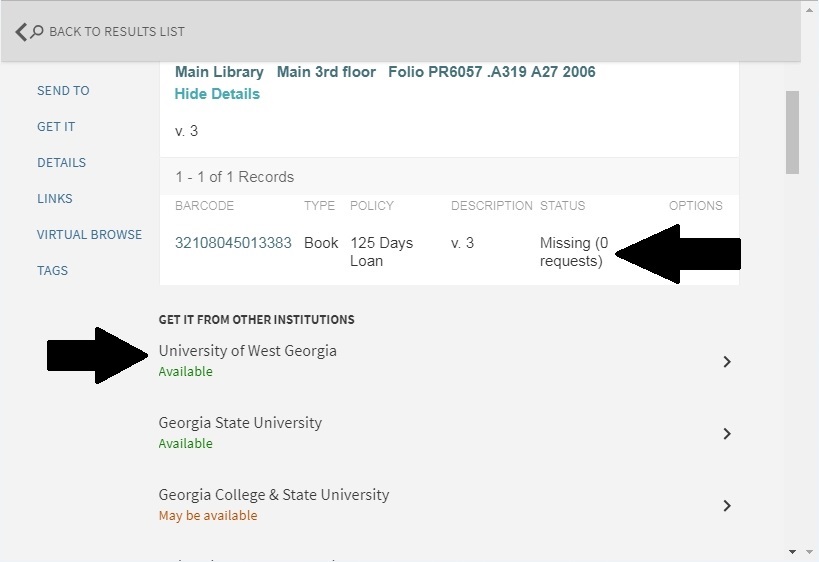Jump to the Get It section
The width and height of the screenshot is (819, 562).
[x=56, y=127]
